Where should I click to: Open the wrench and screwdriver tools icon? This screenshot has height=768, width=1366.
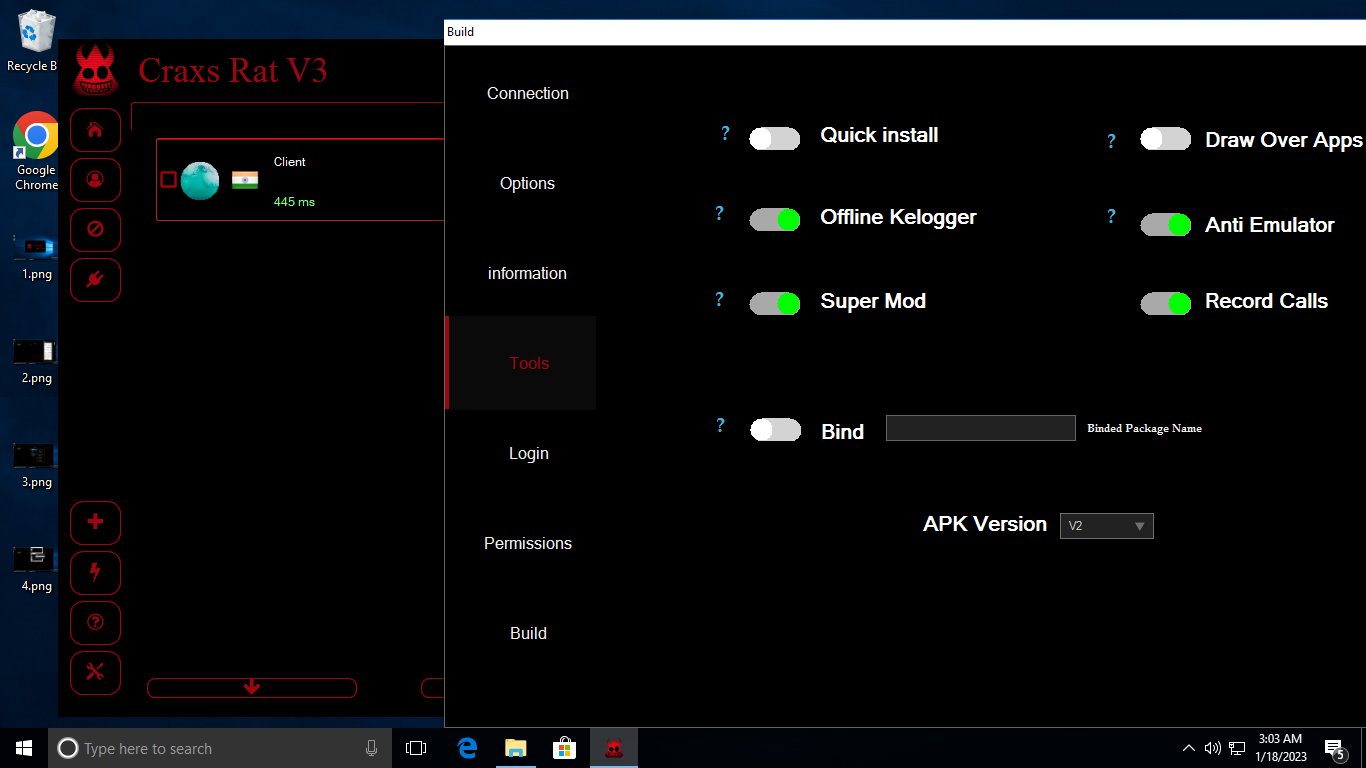tap(96, 673)
